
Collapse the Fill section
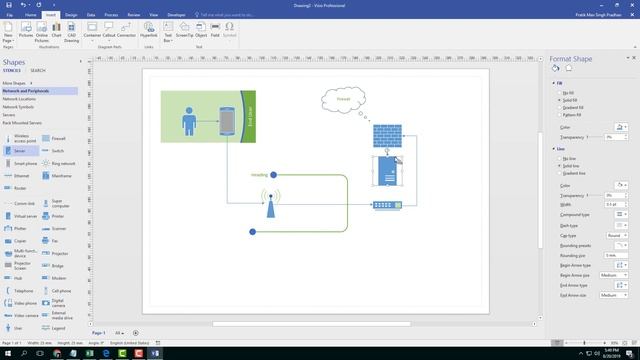554,83
